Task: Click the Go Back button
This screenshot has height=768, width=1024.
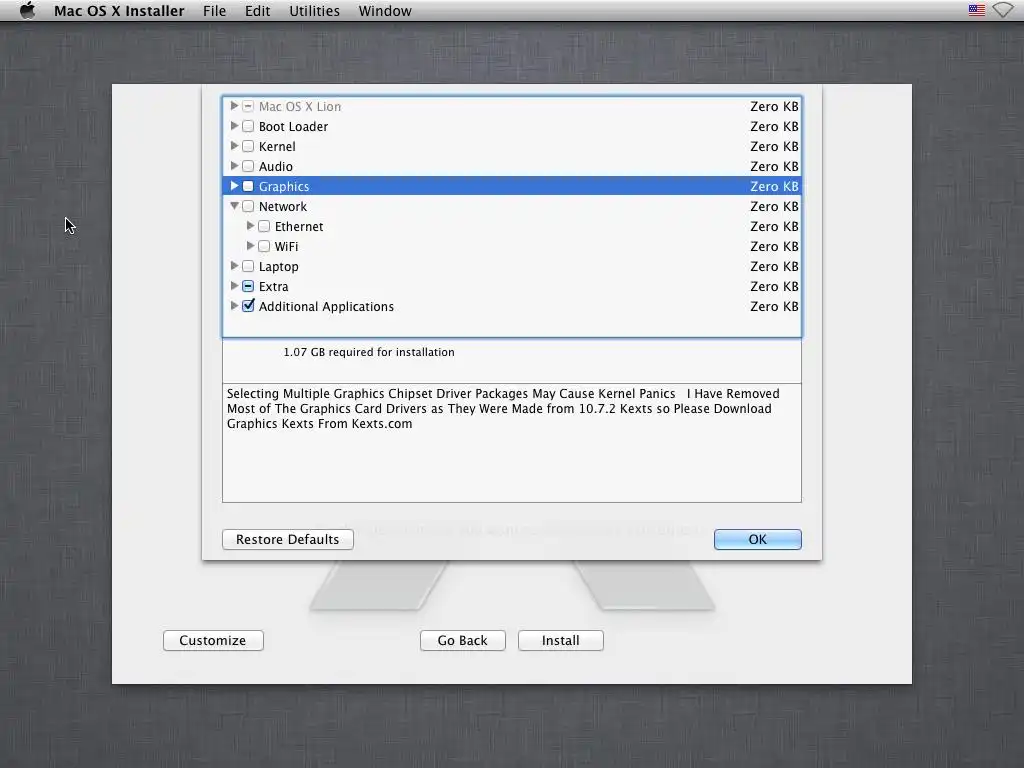Action: tap(462, 641)
